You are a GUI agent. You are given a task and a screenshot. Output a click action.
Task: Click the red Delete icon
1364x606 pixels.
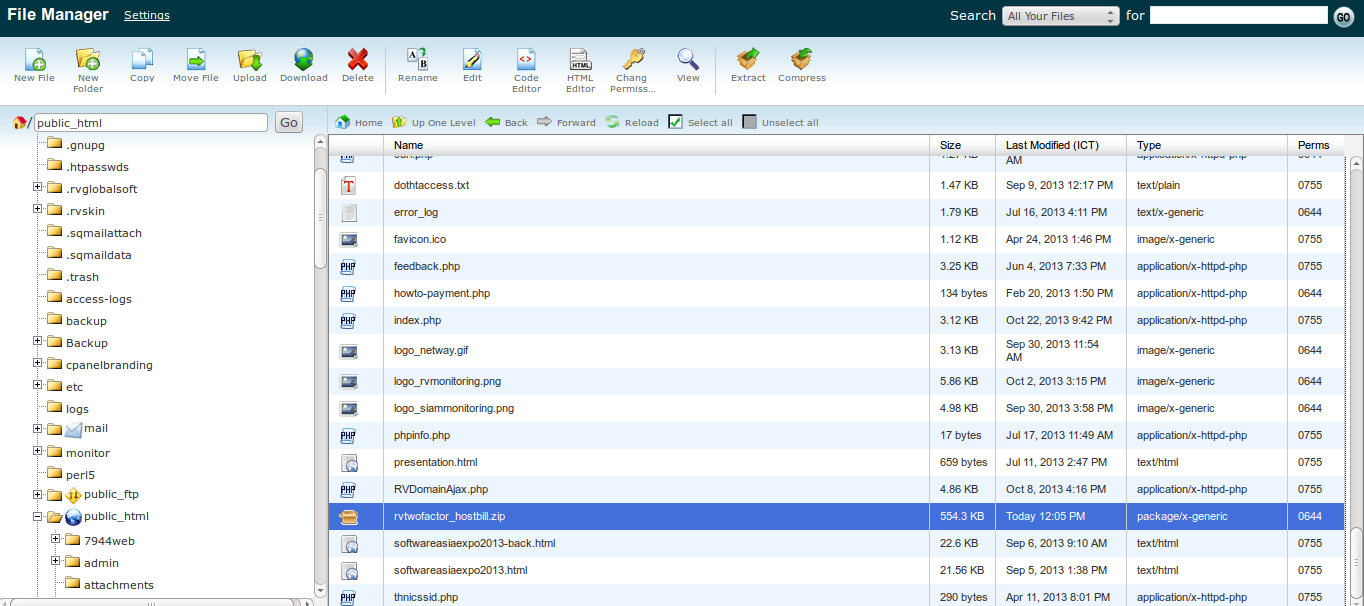click(357, 60)
